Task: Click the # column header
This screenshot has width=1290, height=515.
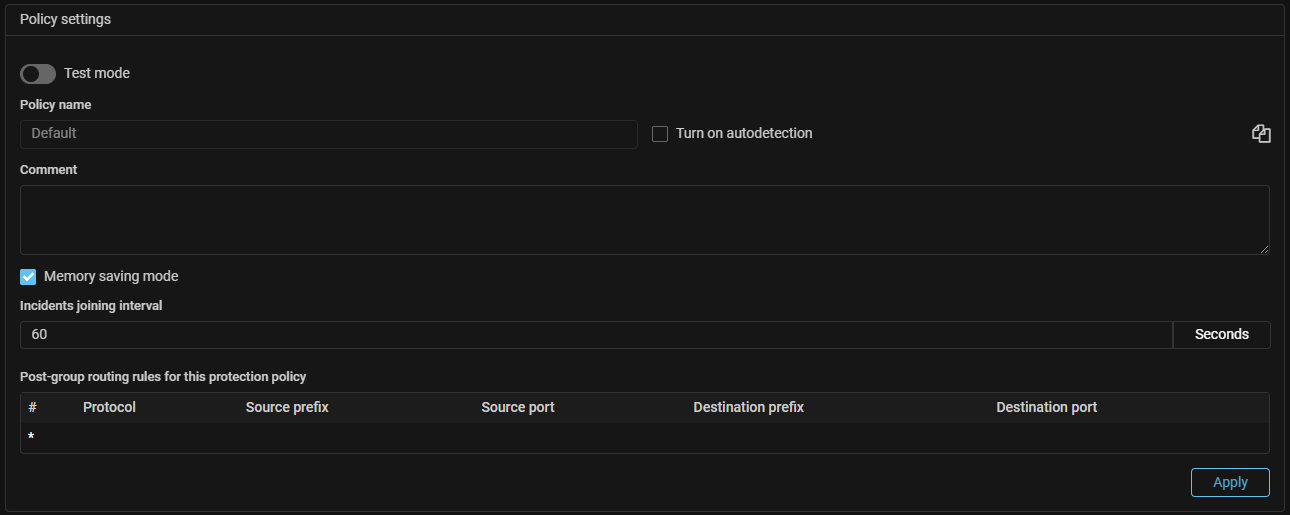Action: [32, 407]
